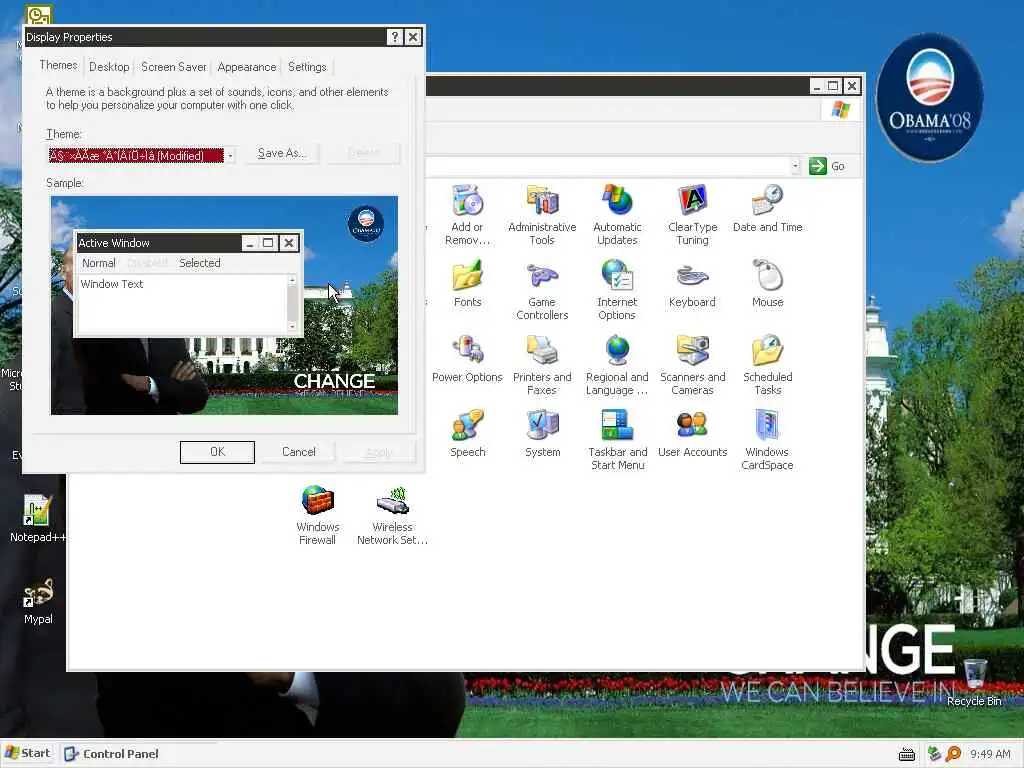
Task: Select the Recycle Bin icon
Action: [x=974, y=682]
